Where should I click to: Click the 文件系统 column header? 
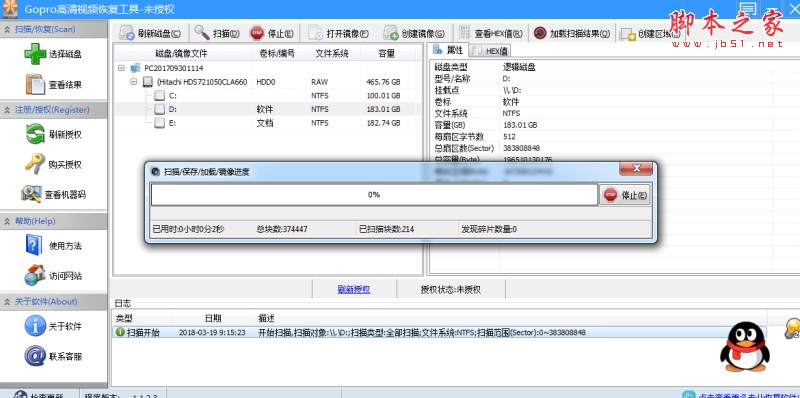(x=333, y=53)
